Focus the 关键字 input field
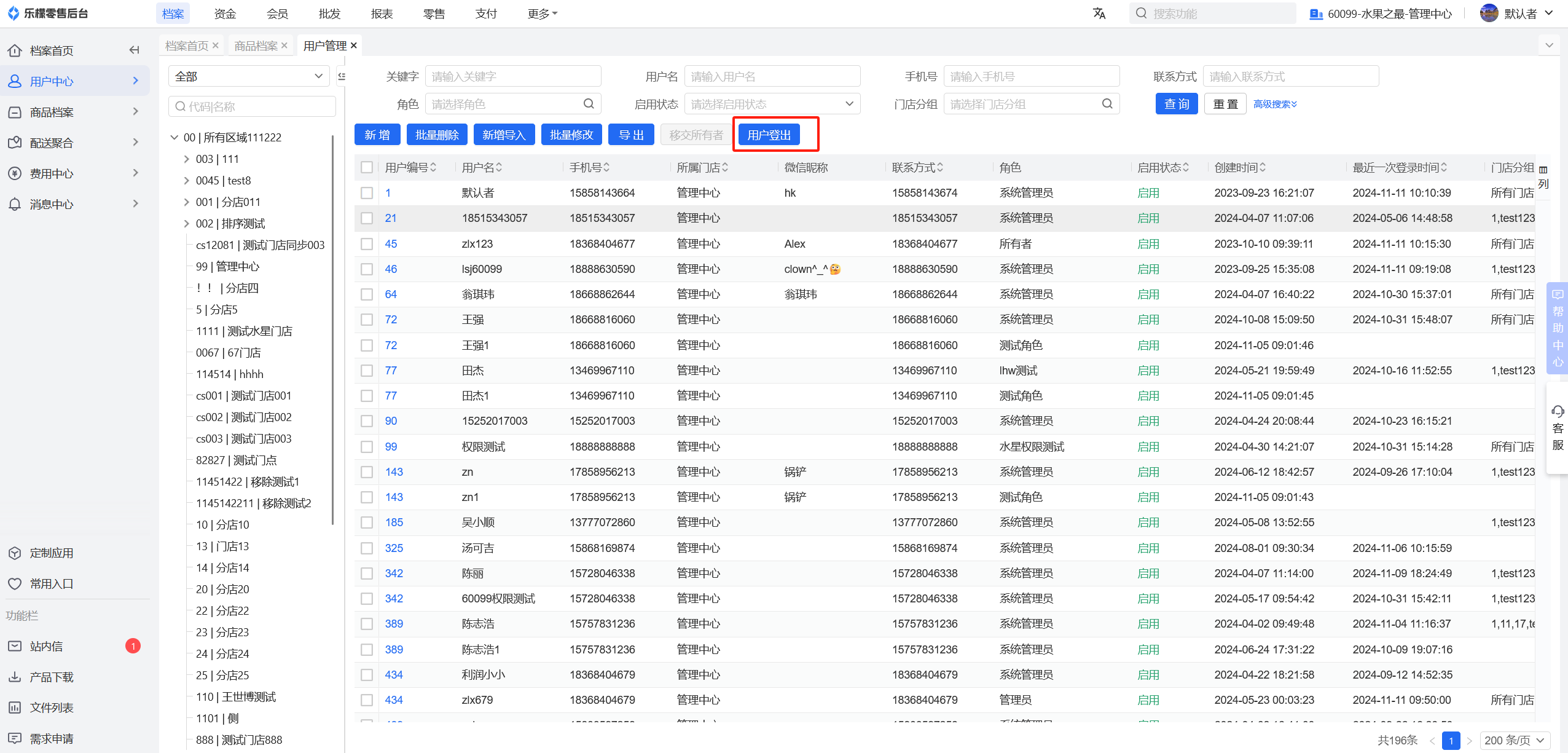This screenshot has width=1568, height=753. (513, 76)
